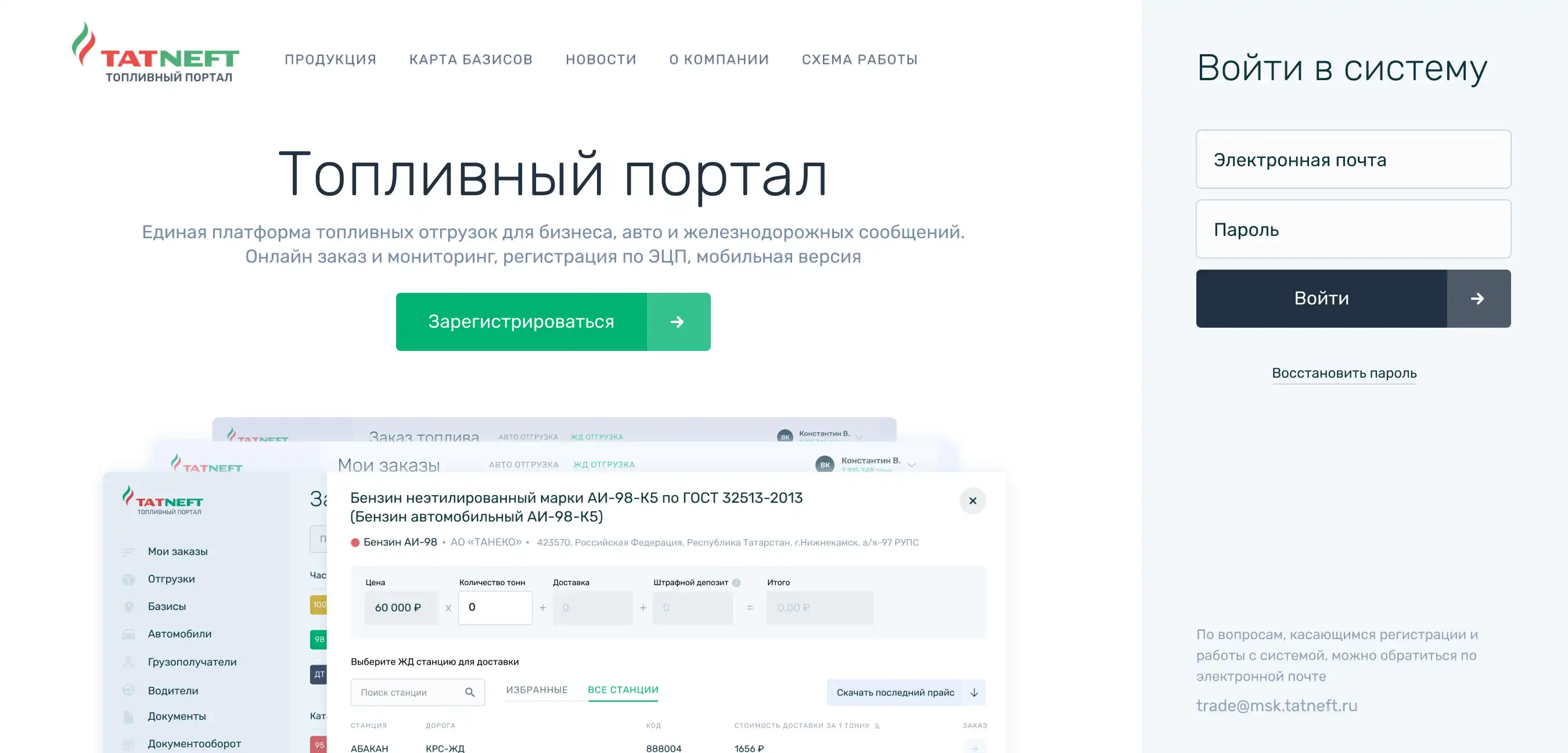The image size is (1568, 753).
Task: Open the Восстановить пароль link
Action: (1344, 373)
